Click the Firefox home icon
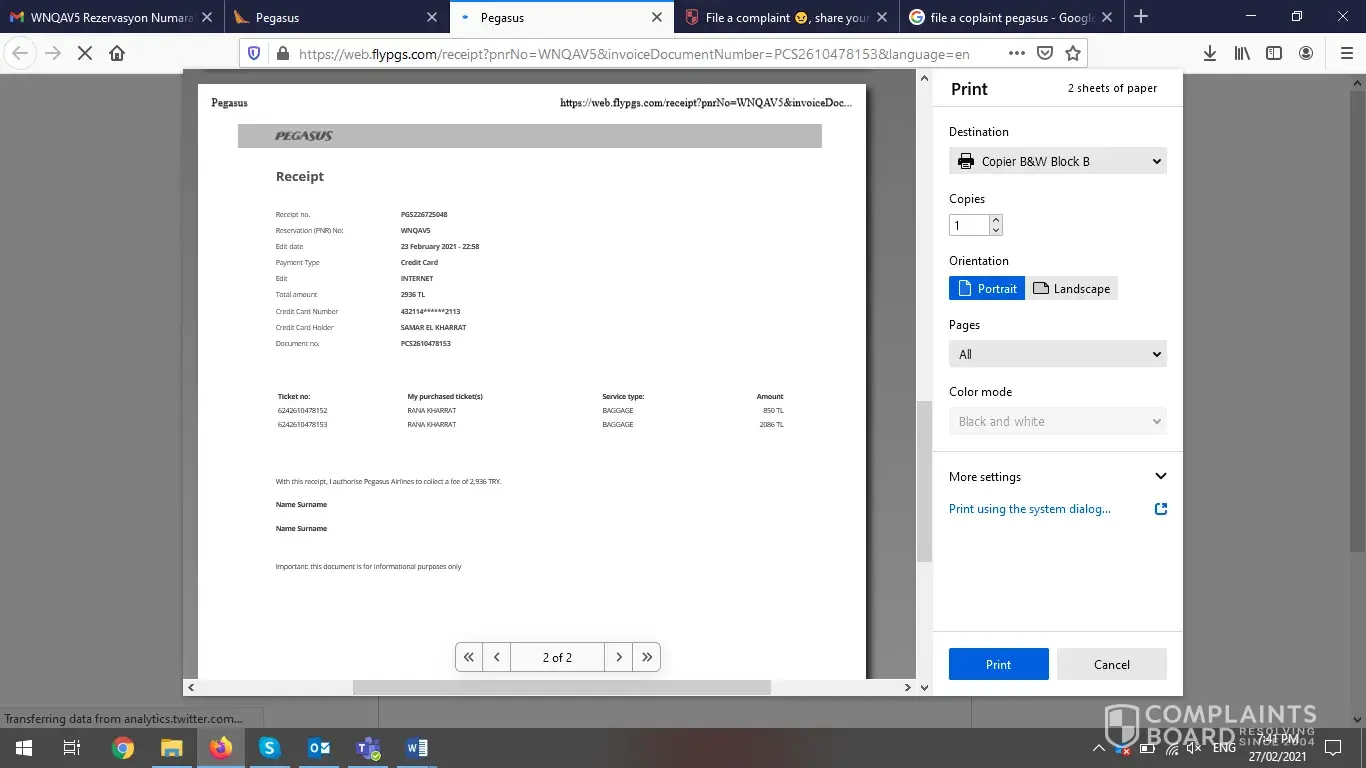 tap(117, 53)
